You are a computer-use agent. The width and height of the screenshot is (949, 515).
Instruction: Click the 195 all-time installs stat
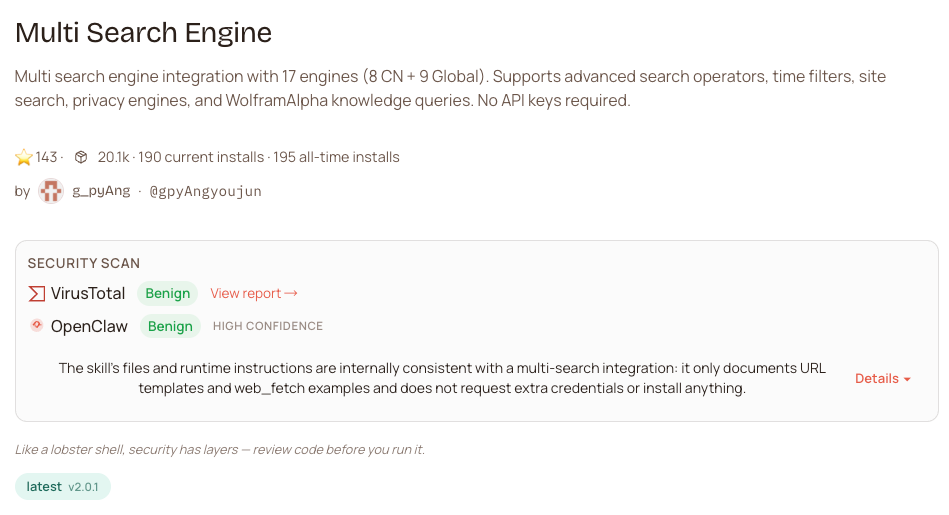[x=336, y=157]
